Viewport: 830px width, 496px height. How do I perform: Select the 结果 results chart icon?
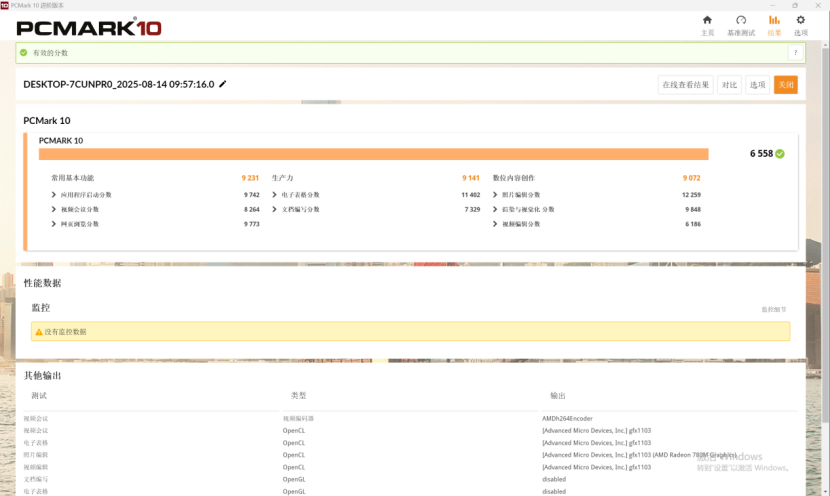(774, 20)
